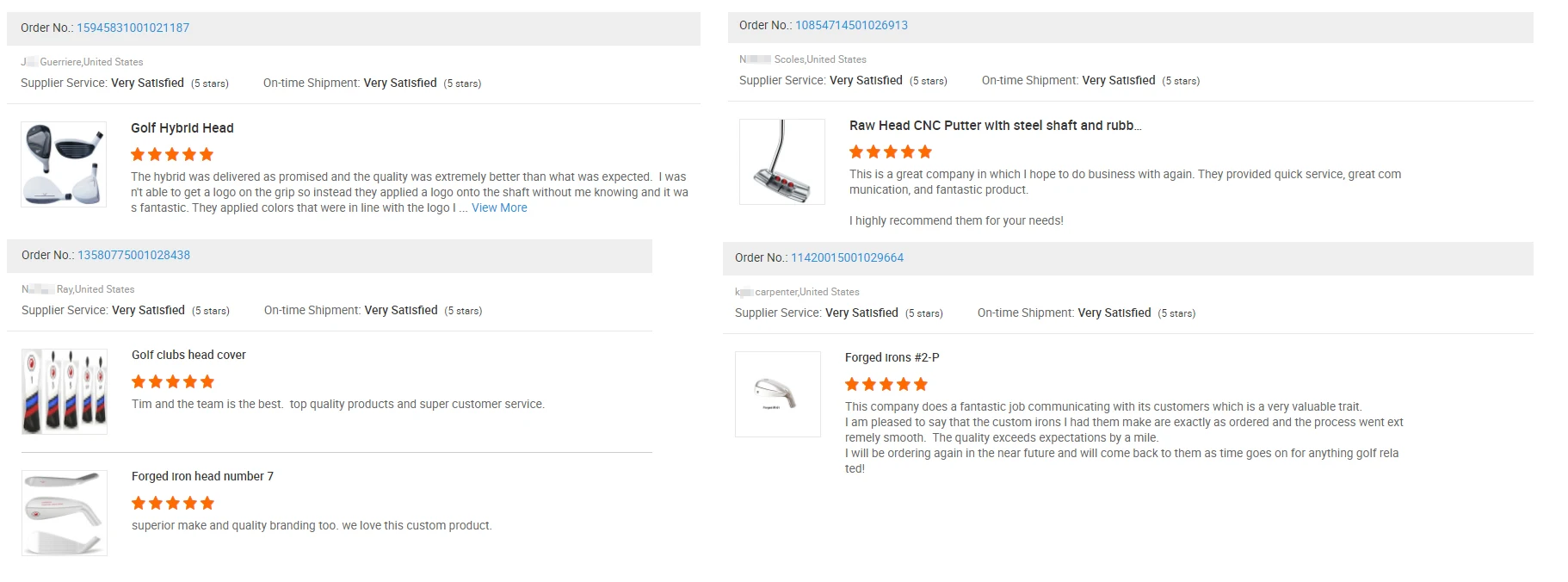Image resolution: width=1568 pixels, height=582 pixels.
Task: Click the CNC Putter product thumbnail
Action: pyautogui.click(x=782, y=162)
